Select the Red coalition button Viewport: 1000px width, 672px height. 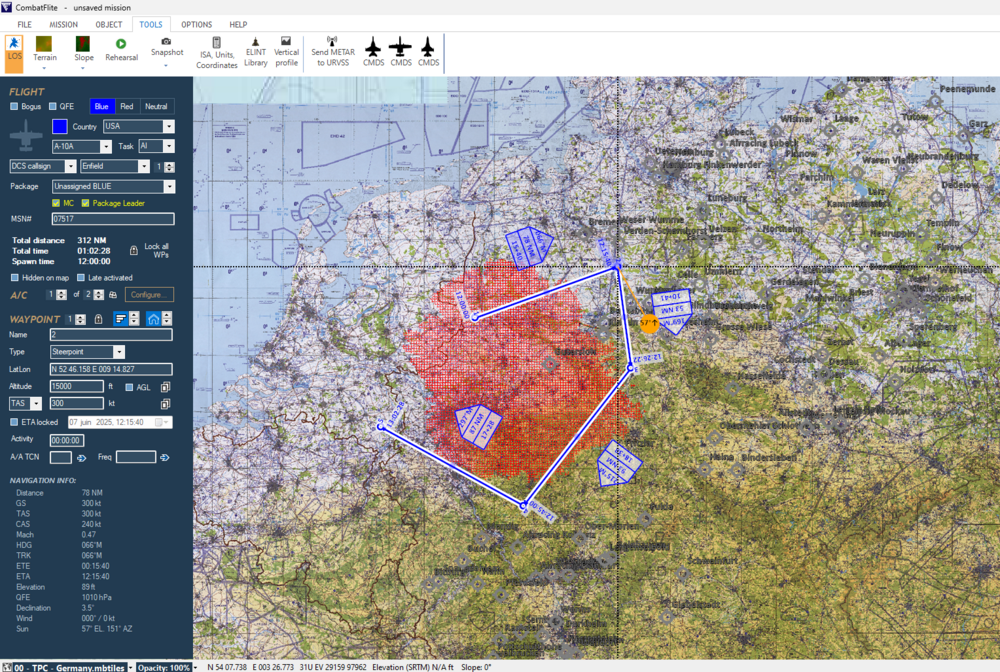[x=126, y=106]
